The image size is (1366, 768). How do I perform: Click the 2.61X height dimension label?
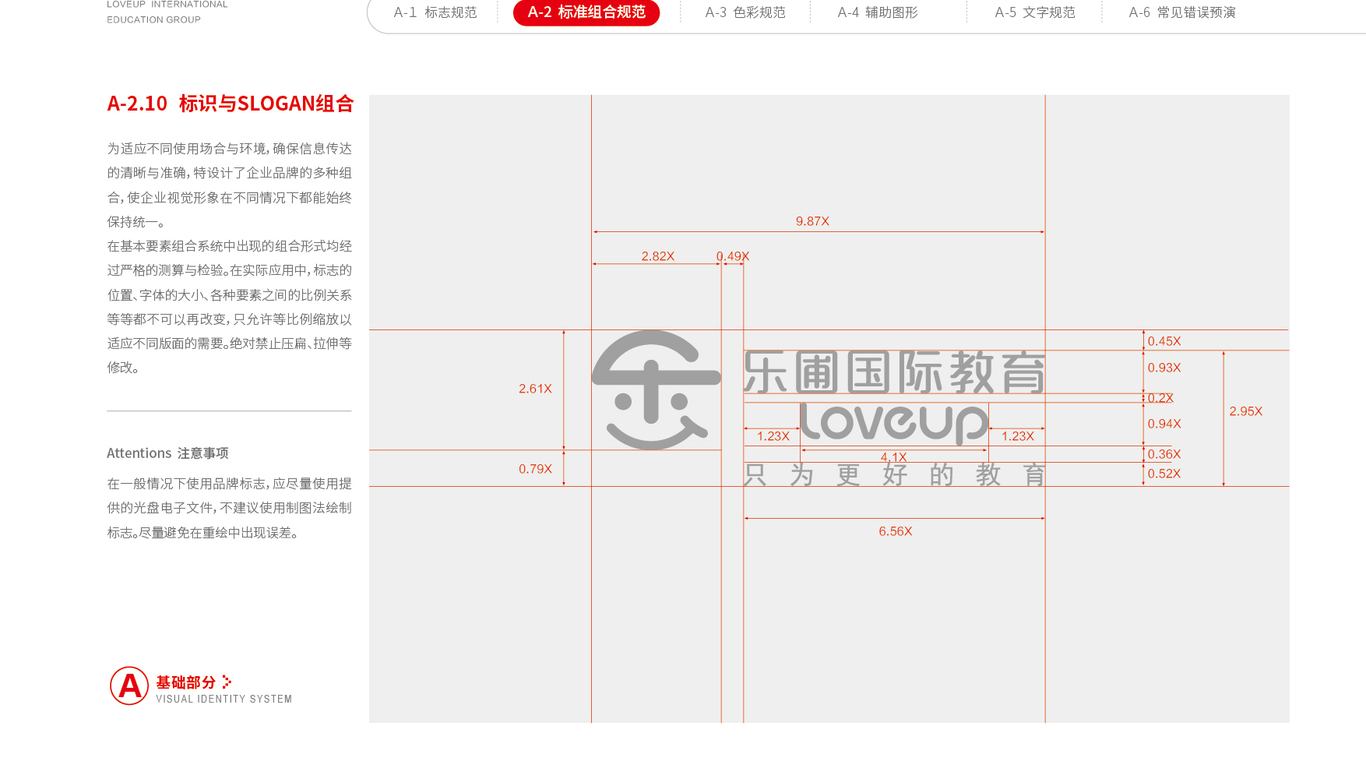[x=535, y=388]
